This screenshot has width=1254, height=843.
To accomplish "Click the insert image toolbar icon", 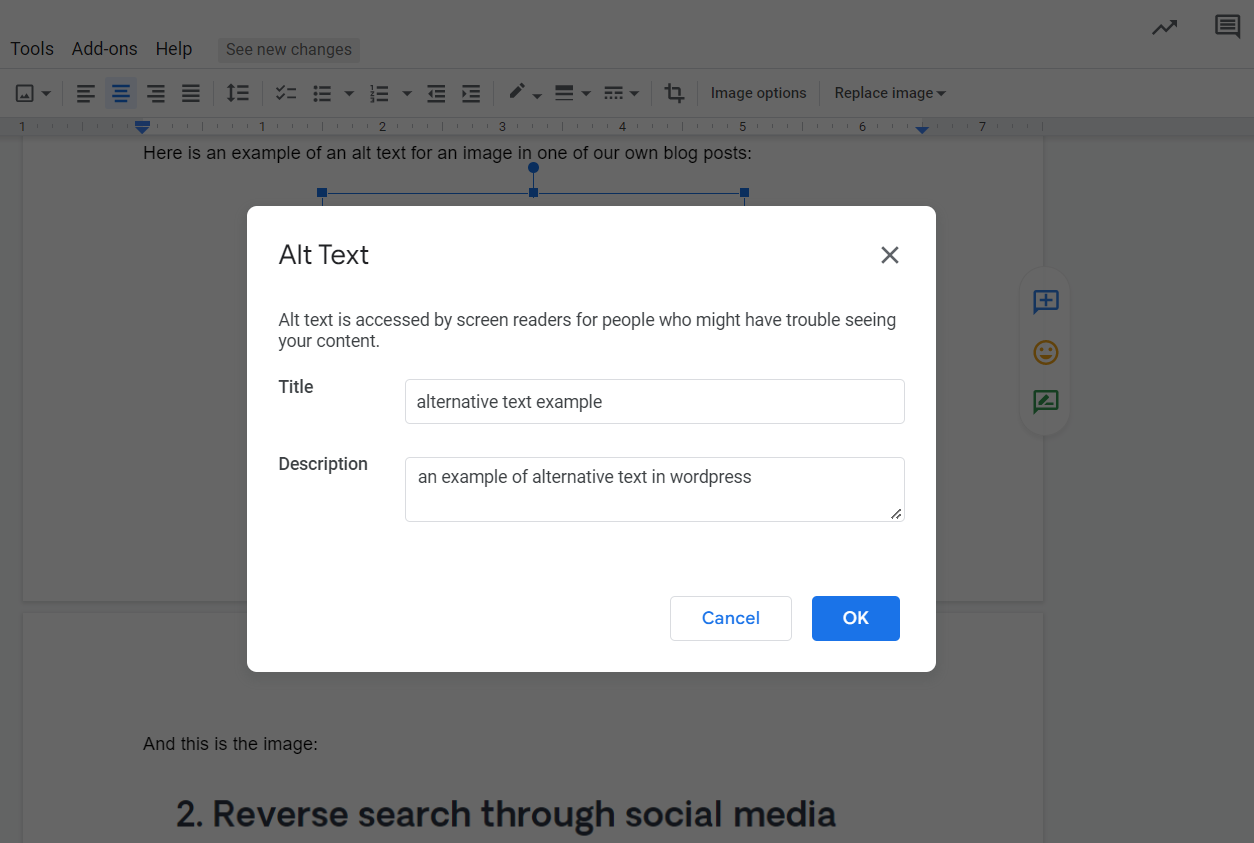I will [x=25, y=93].
